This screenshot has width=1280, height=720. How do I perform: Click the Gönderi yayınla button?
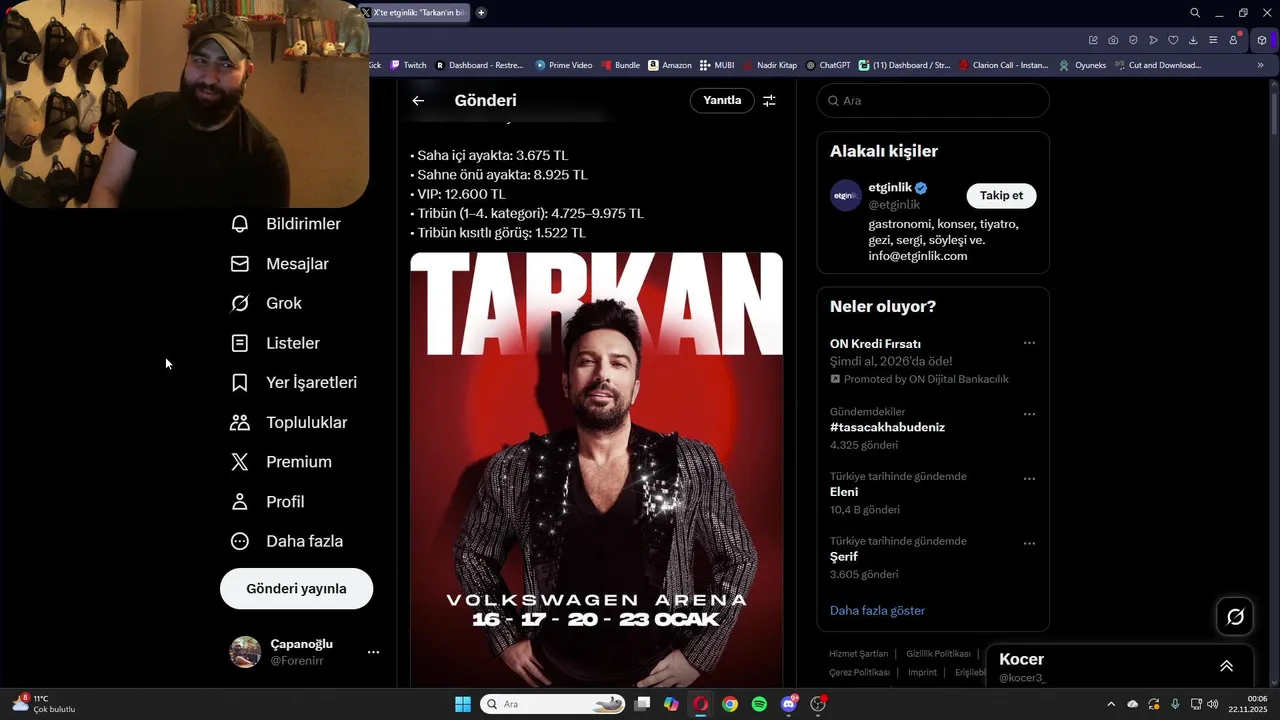[x=296, y=589]
